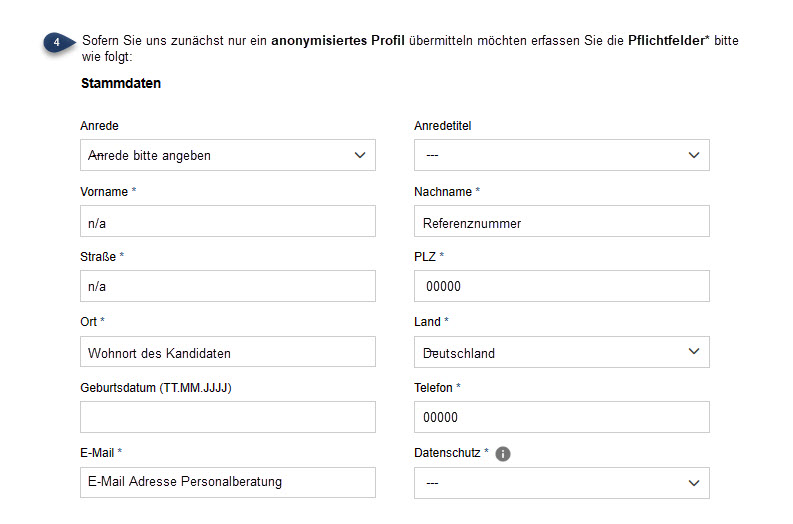The image size is (793, 524).
Task: Focus the Vorname input field
Action: point(228,221)
